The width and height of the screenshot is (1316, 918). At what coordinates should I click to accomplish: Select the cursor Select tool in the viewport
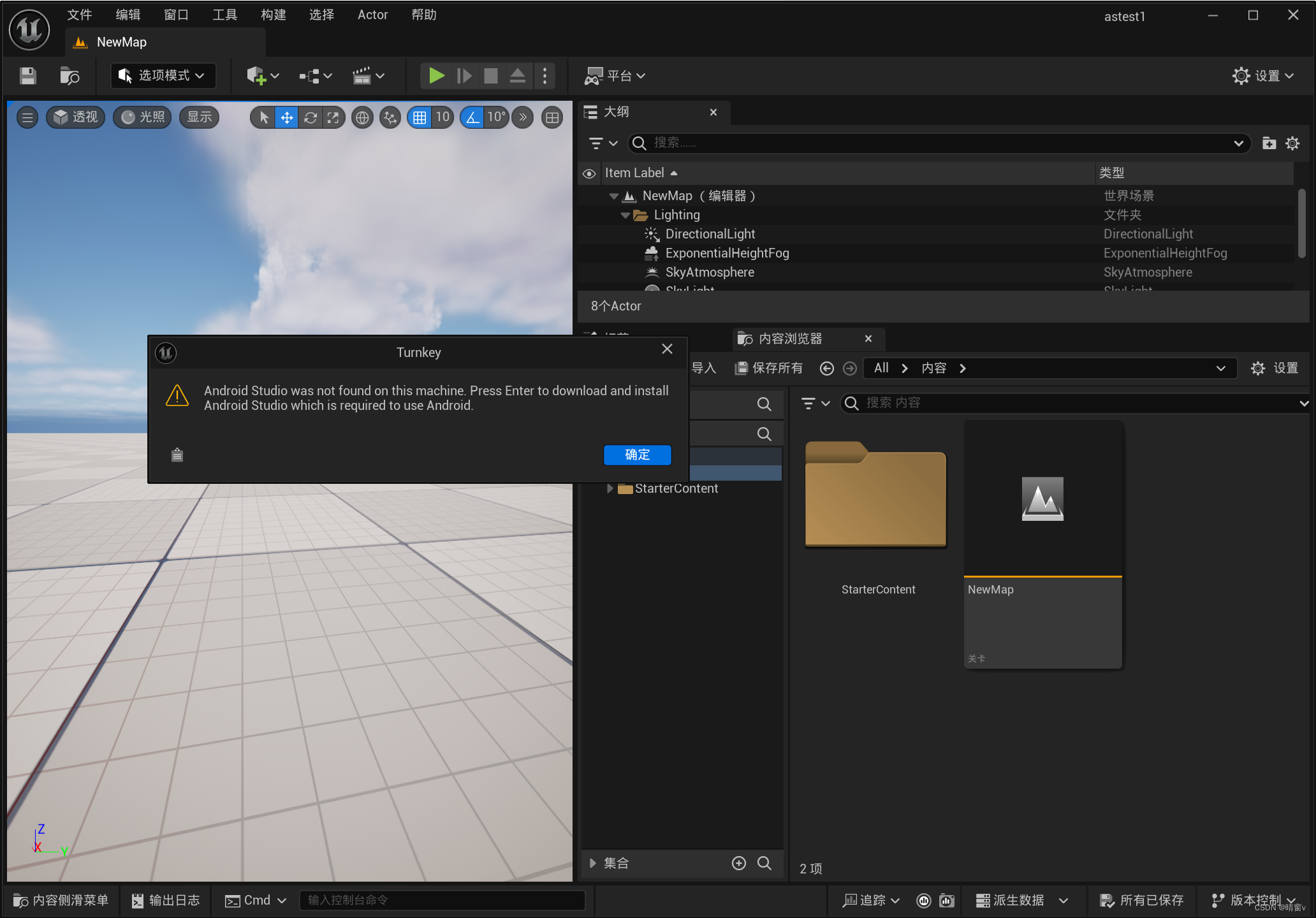coord(262,117)
